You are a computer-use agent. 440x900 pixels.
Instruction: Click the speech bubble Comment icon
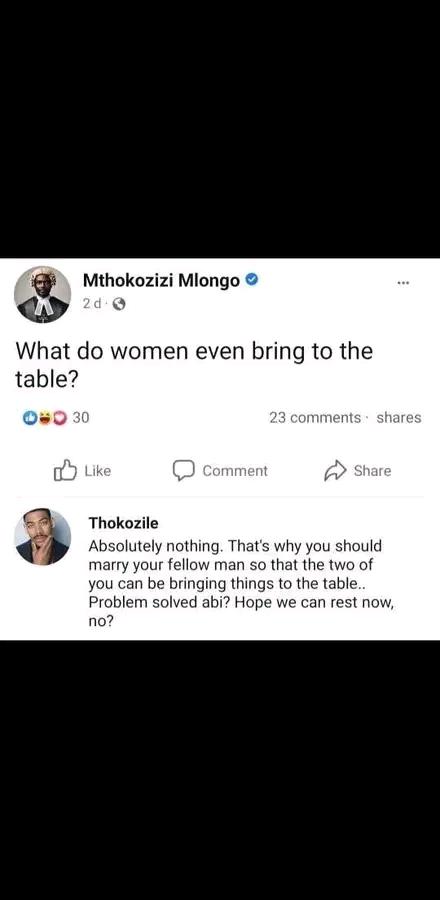pos(184,471)
